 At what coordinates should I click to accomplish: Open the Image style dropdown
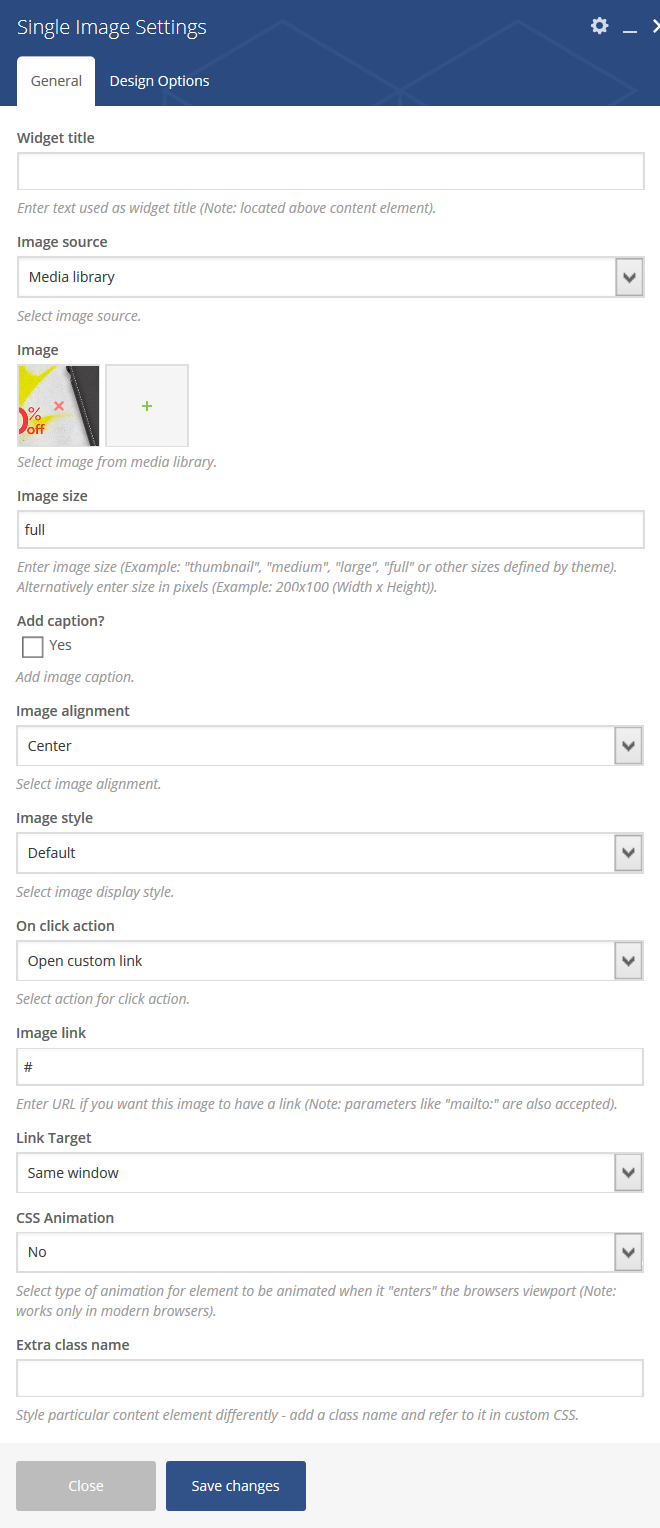[330, 853]
